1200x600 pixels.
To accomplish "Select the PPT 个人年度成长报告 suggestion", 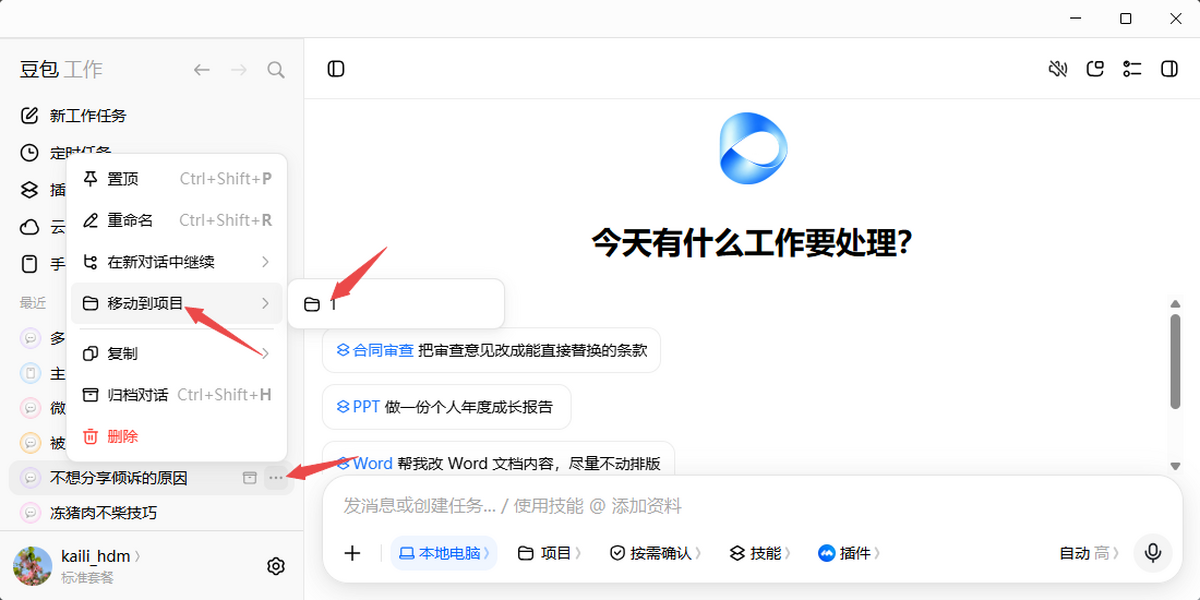I will pos(446,407).
